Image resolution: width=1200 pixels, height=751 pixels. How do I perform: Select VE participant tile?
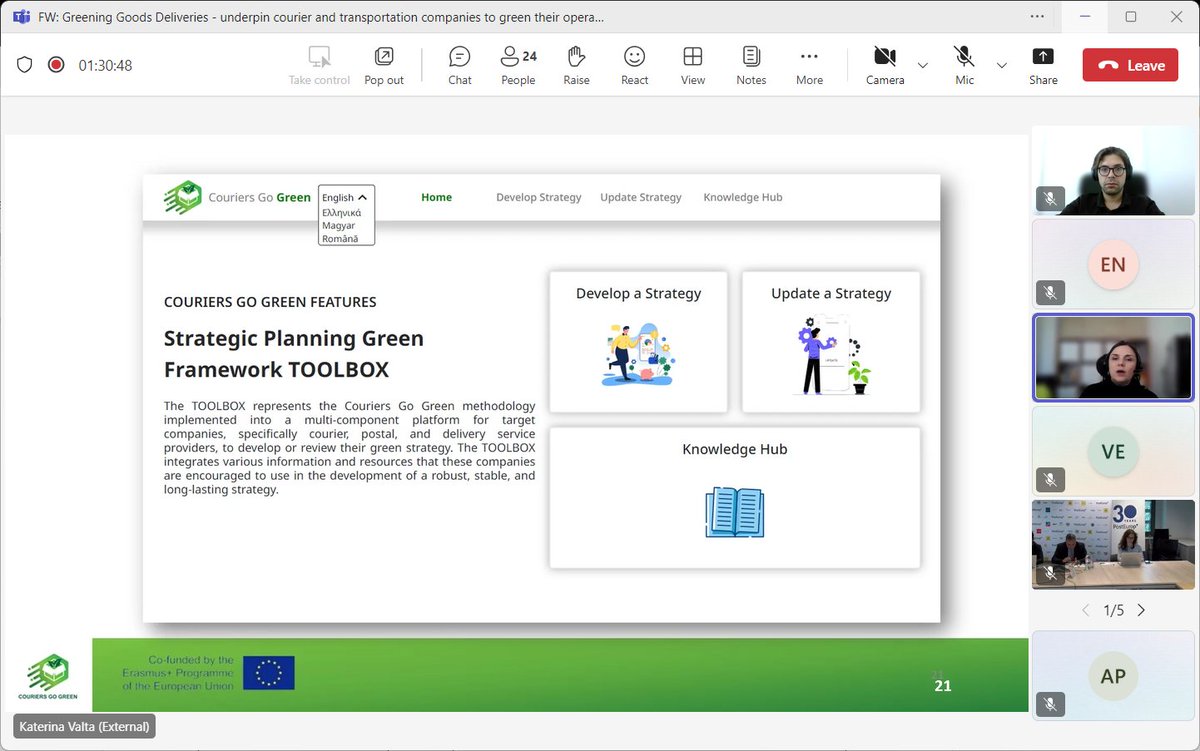[x=1112, y=451]
